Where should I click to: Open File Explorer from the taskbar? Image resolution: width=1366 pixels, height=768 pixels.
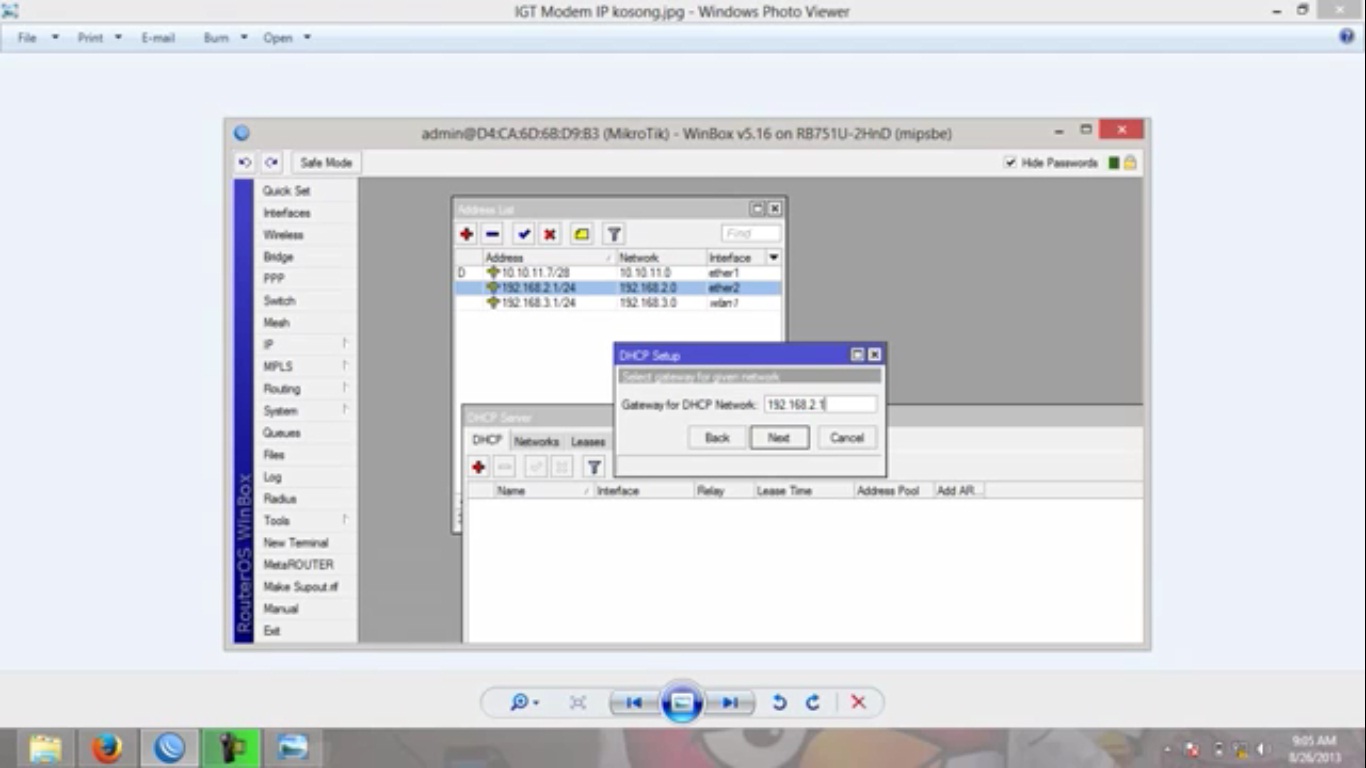(x=46, y=748)
